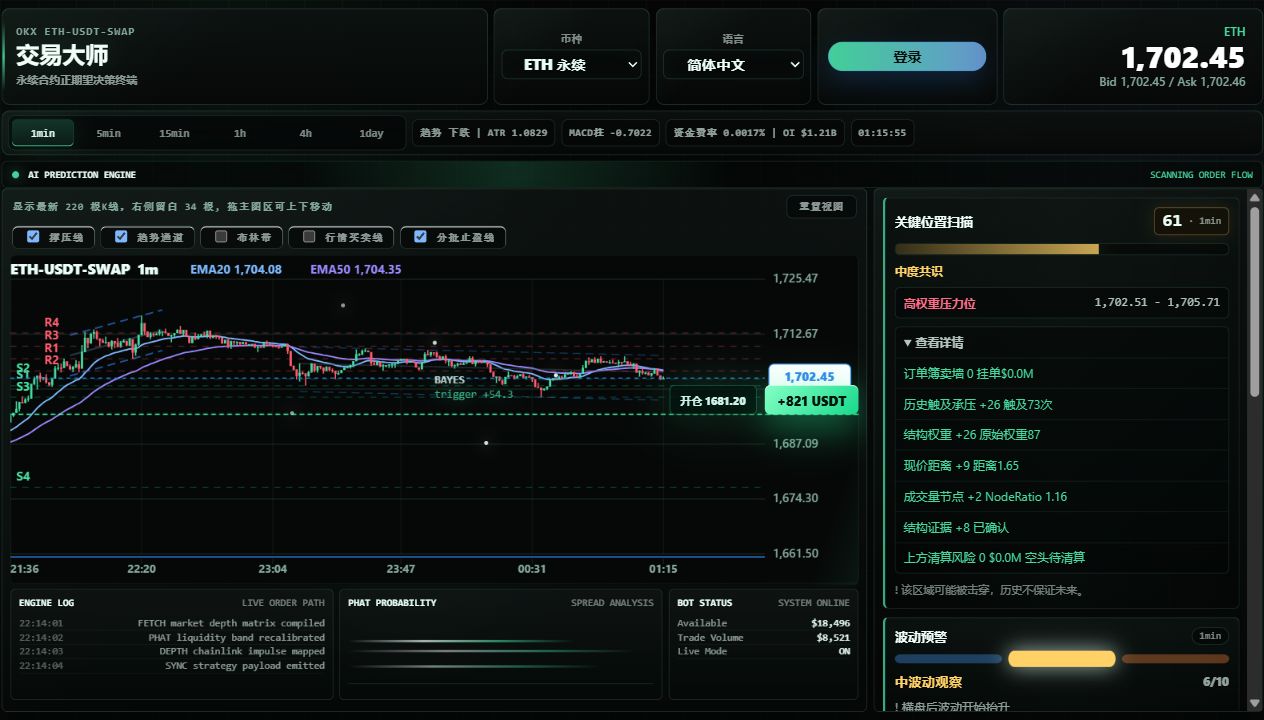Screen dimensions: 1264x720
Task: Click the Bid 1,702.45 / Ask 1,702.46 quote
Action: [x=1172, y=82]
